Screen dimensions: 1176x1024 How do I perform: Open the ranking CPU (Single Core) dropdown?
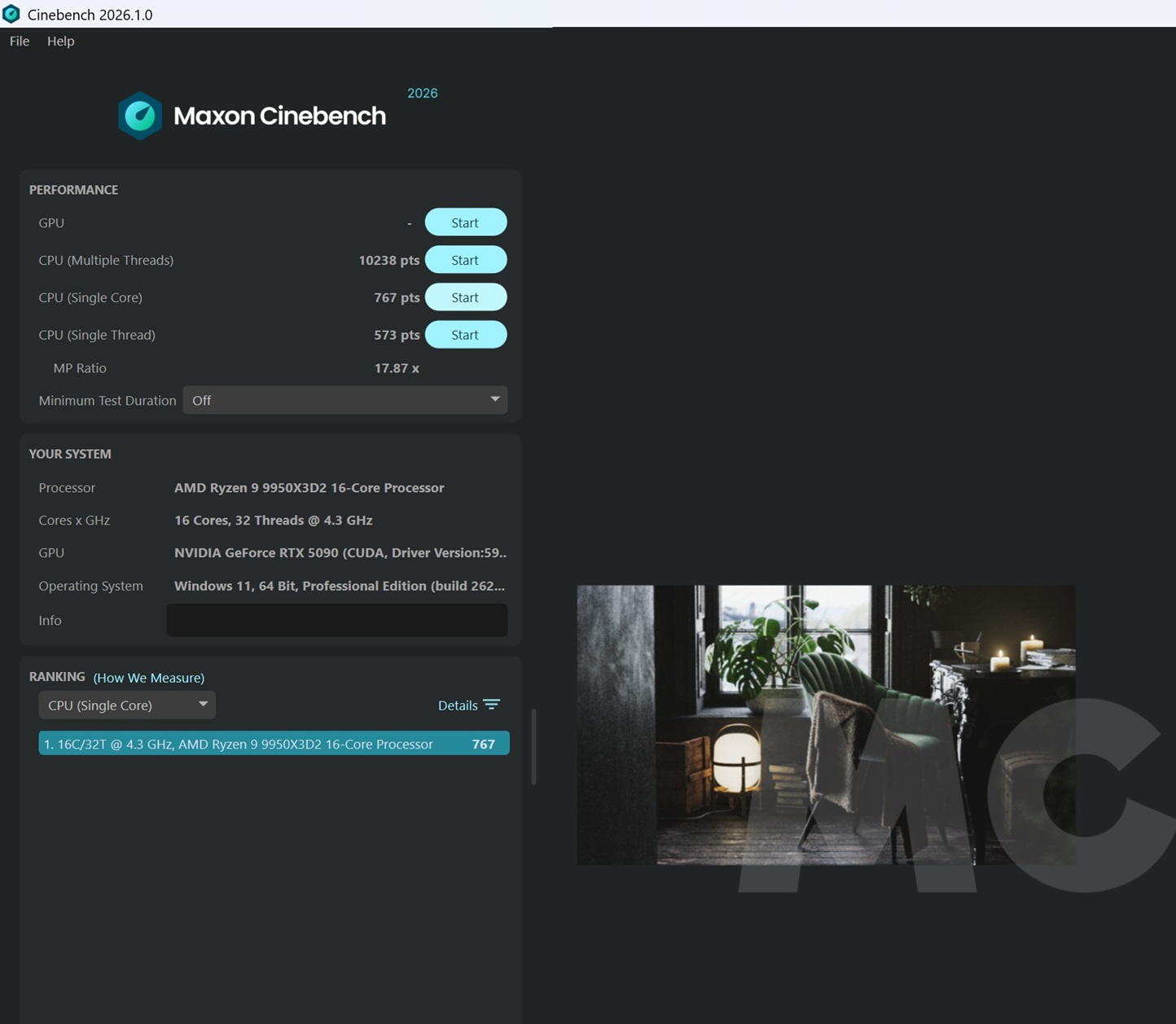coord(127,705)
